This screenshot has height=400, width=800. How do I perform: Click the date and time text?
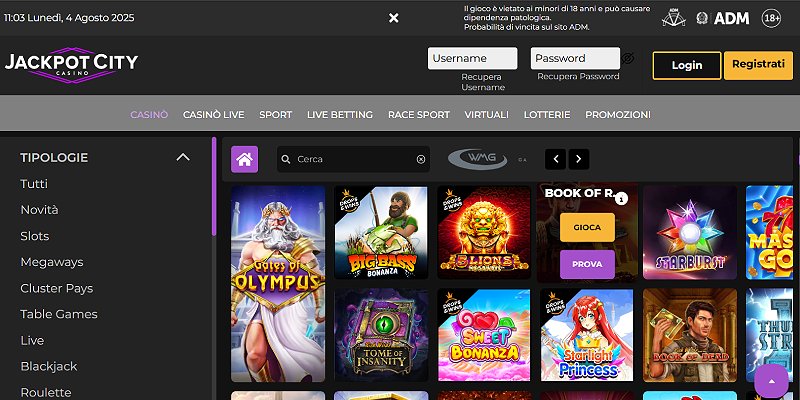[69, 18]
